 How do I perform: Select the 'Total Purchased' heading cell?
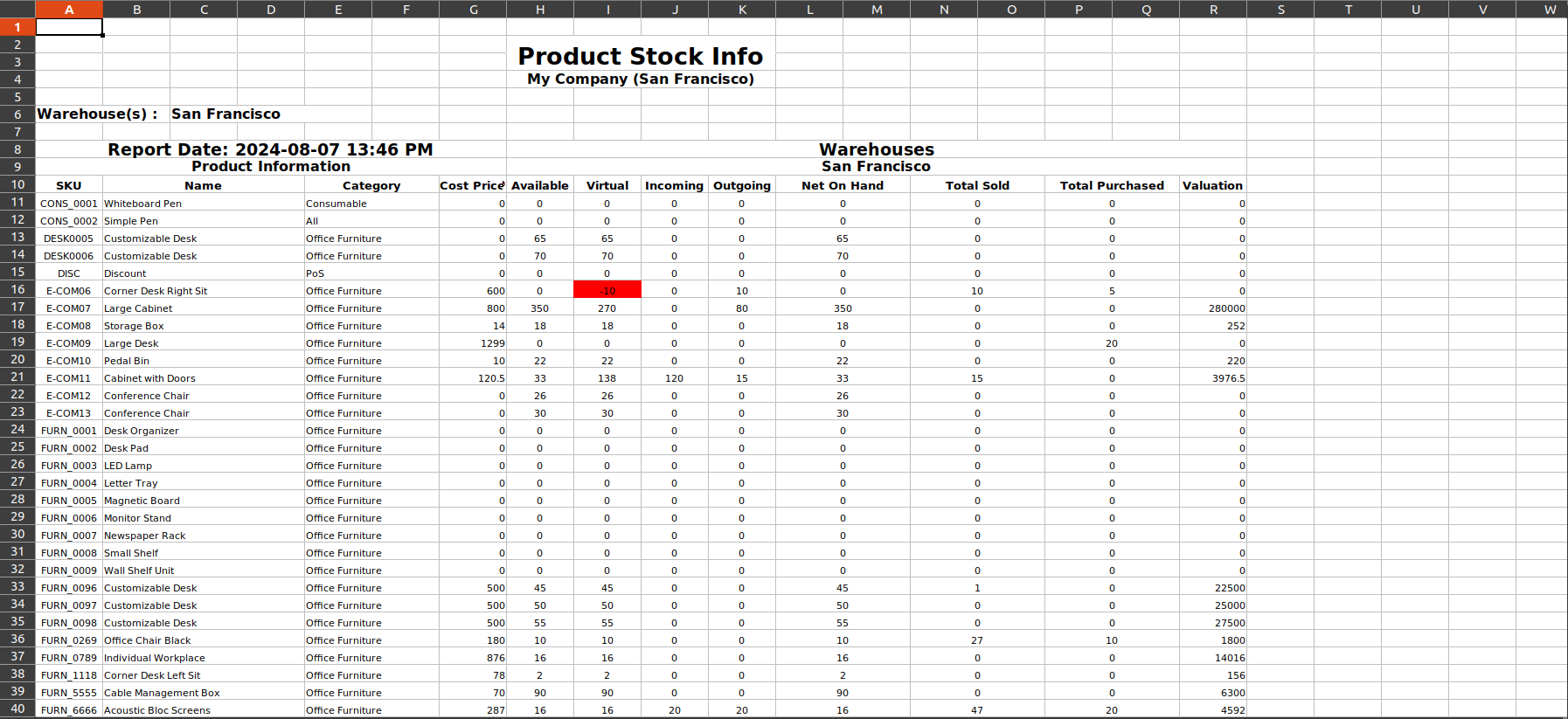click(x=1112, y=185)
